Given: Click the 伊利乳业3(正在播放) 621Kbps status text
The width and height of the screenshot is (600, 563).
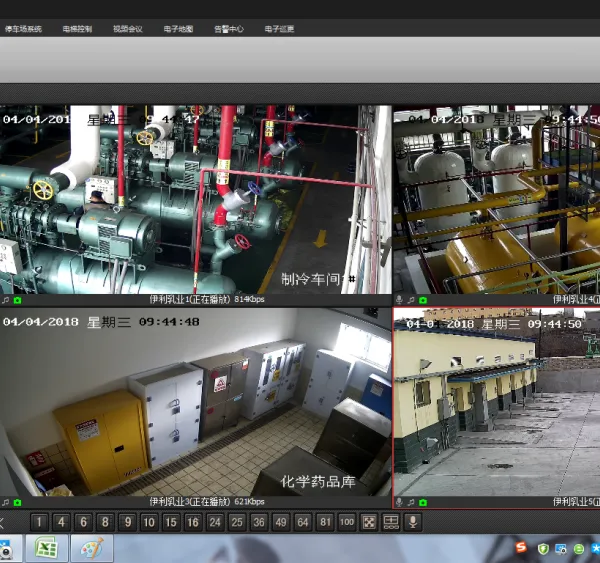Looking at the screenshot, I should coord(207,502).
